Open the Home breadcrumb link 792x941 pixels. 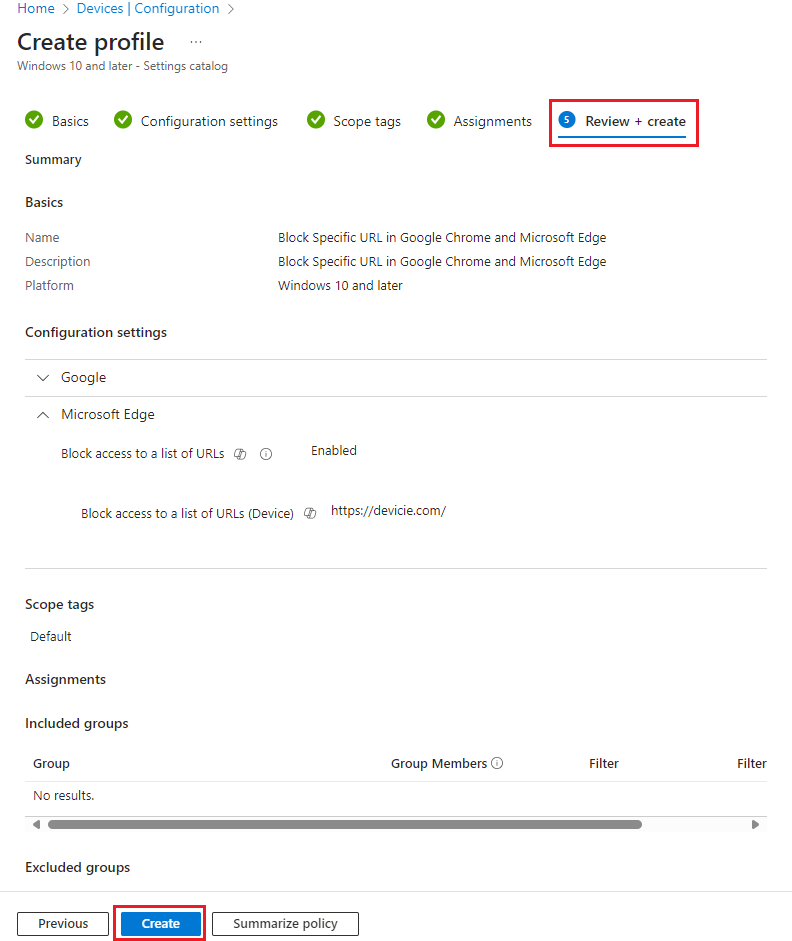(x=36, y=9)
